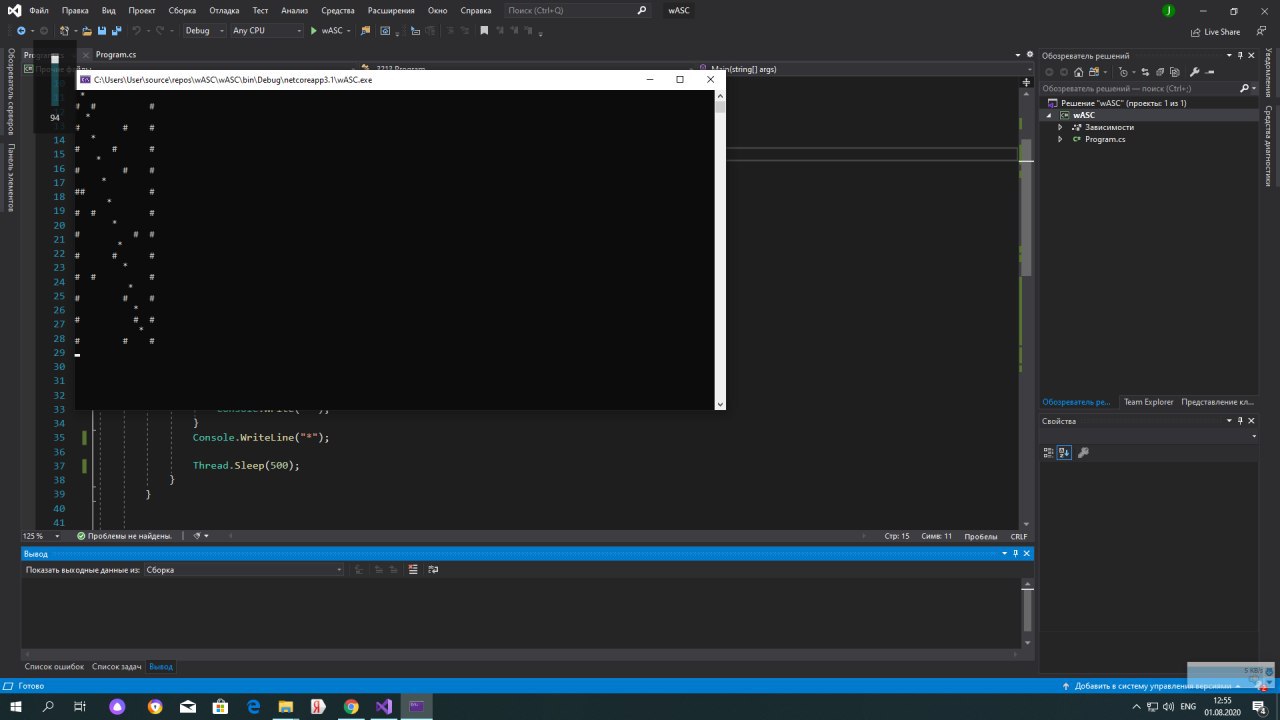1280x720 pixels.
Task: Open the Панель элементов side tab
Action: pyautogui.click(x=11, y=178)
